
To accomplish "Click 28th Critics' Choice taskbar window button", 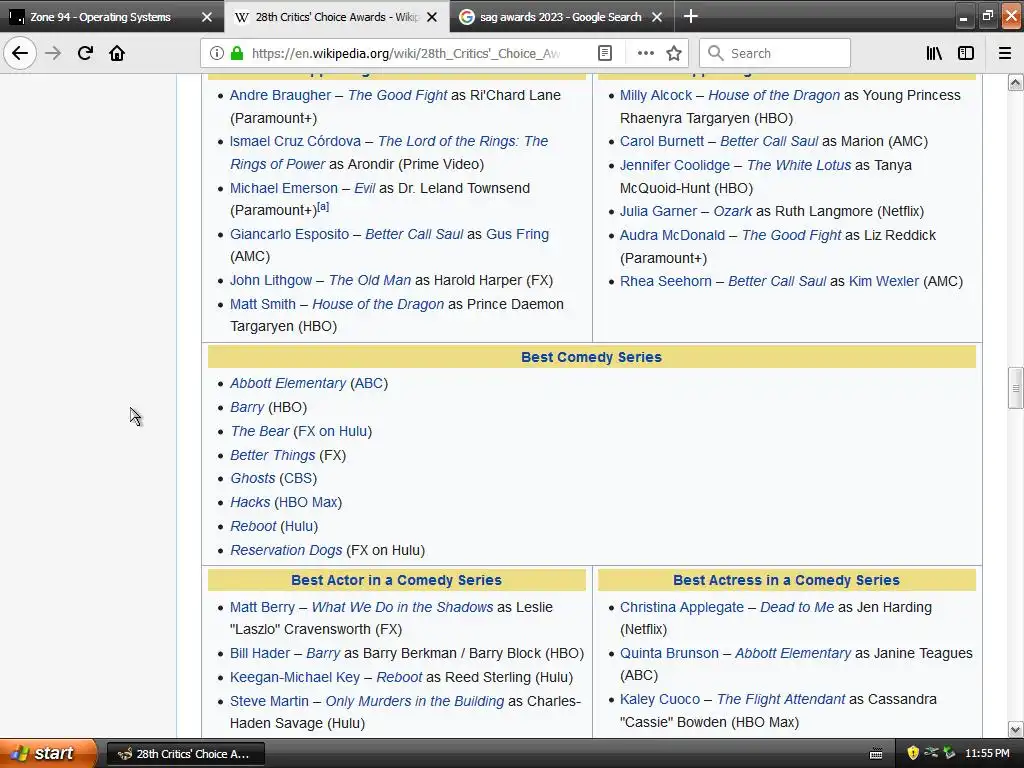I will pyautogui.click(x=185, y=754).
